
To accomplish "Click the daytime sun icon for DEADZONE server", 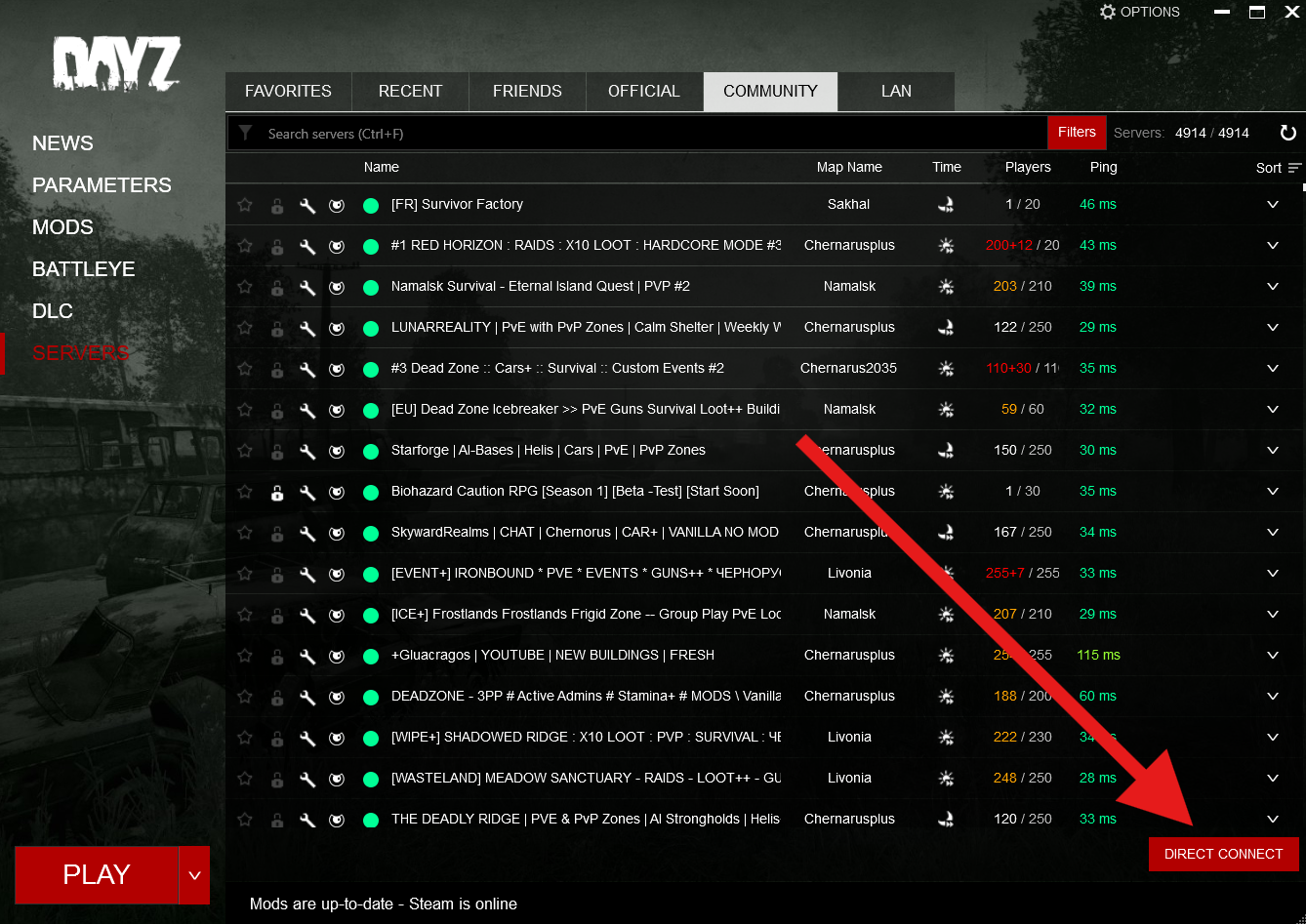I will click(x=946, y=697).
